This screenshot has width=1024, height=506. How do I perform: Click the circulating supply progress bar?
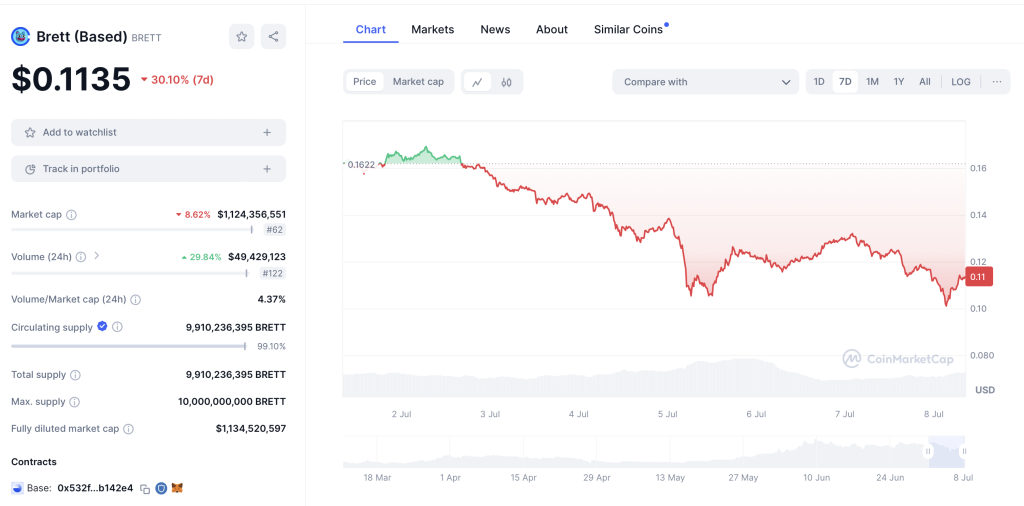pyautogui.click(x=129, y=346)
